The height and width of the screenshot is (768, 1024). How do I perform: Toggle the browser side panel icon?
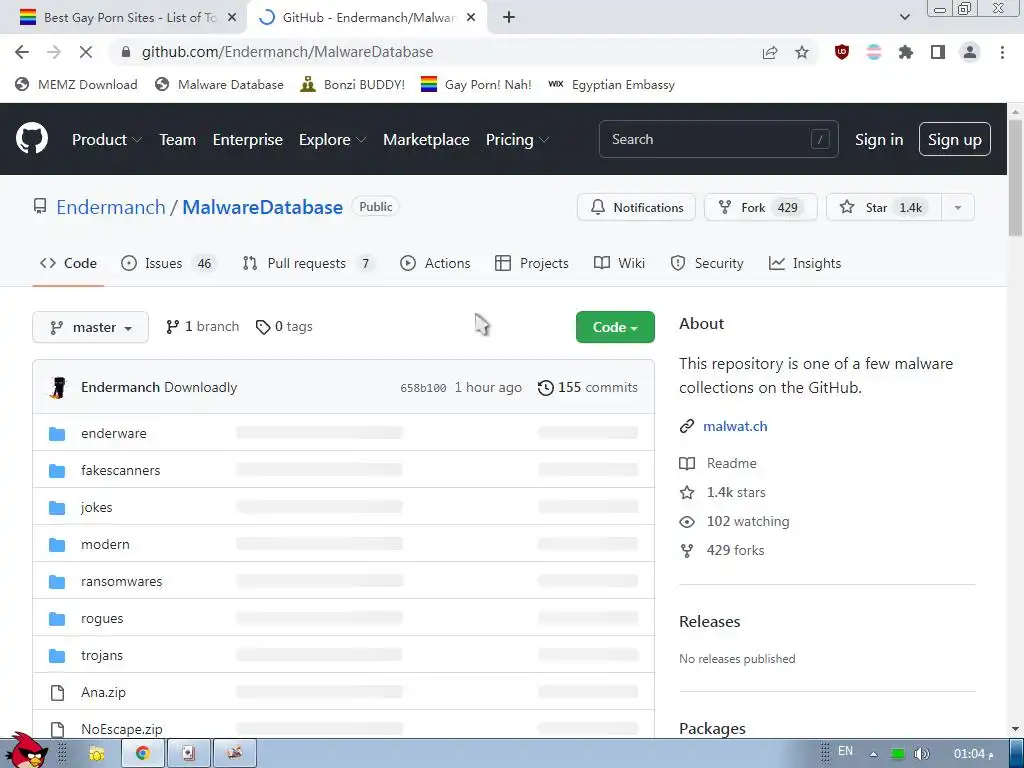tap(938, 52)
